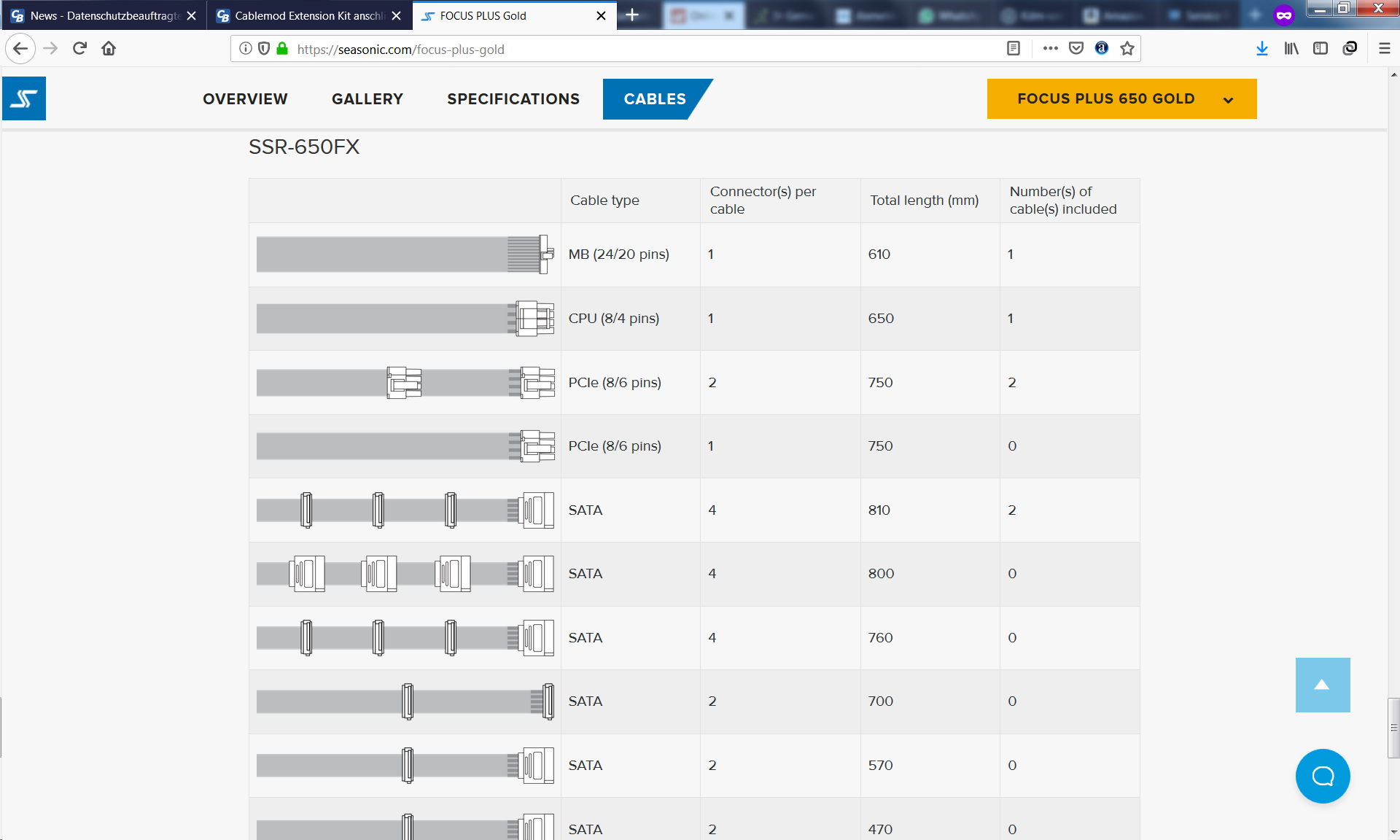Open the Firefox library icon
The width and height of the screenshot is (1400, 840).
[x=1291, y=49]
